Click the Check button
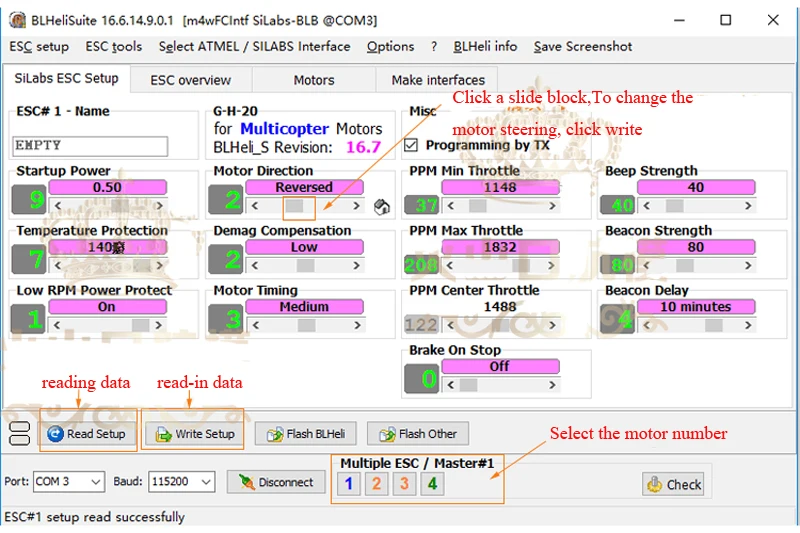The height and width of the screenshot is (533, 800). pos(673,484)
